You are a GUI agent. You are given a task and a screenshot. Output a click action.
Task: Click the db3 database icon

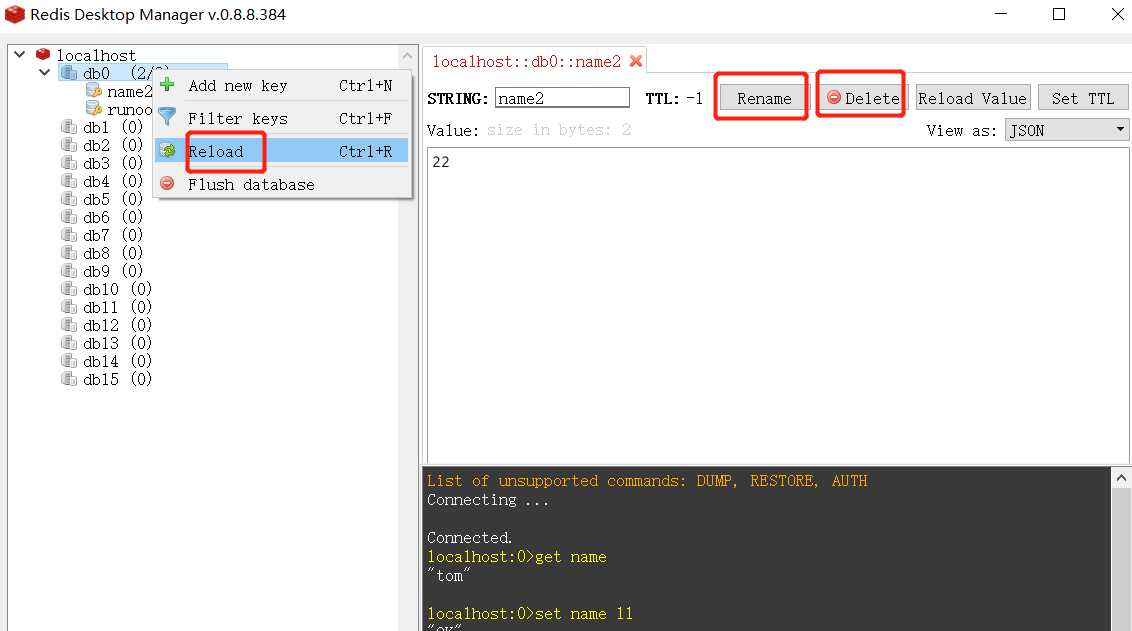69,163
